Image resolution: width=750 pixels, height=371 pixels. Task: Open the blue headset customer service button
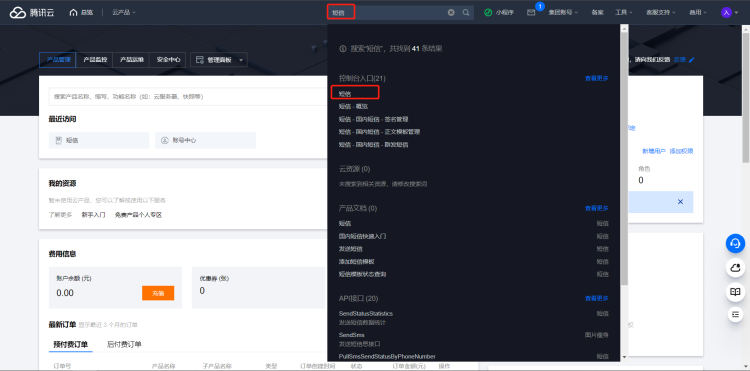735,243
